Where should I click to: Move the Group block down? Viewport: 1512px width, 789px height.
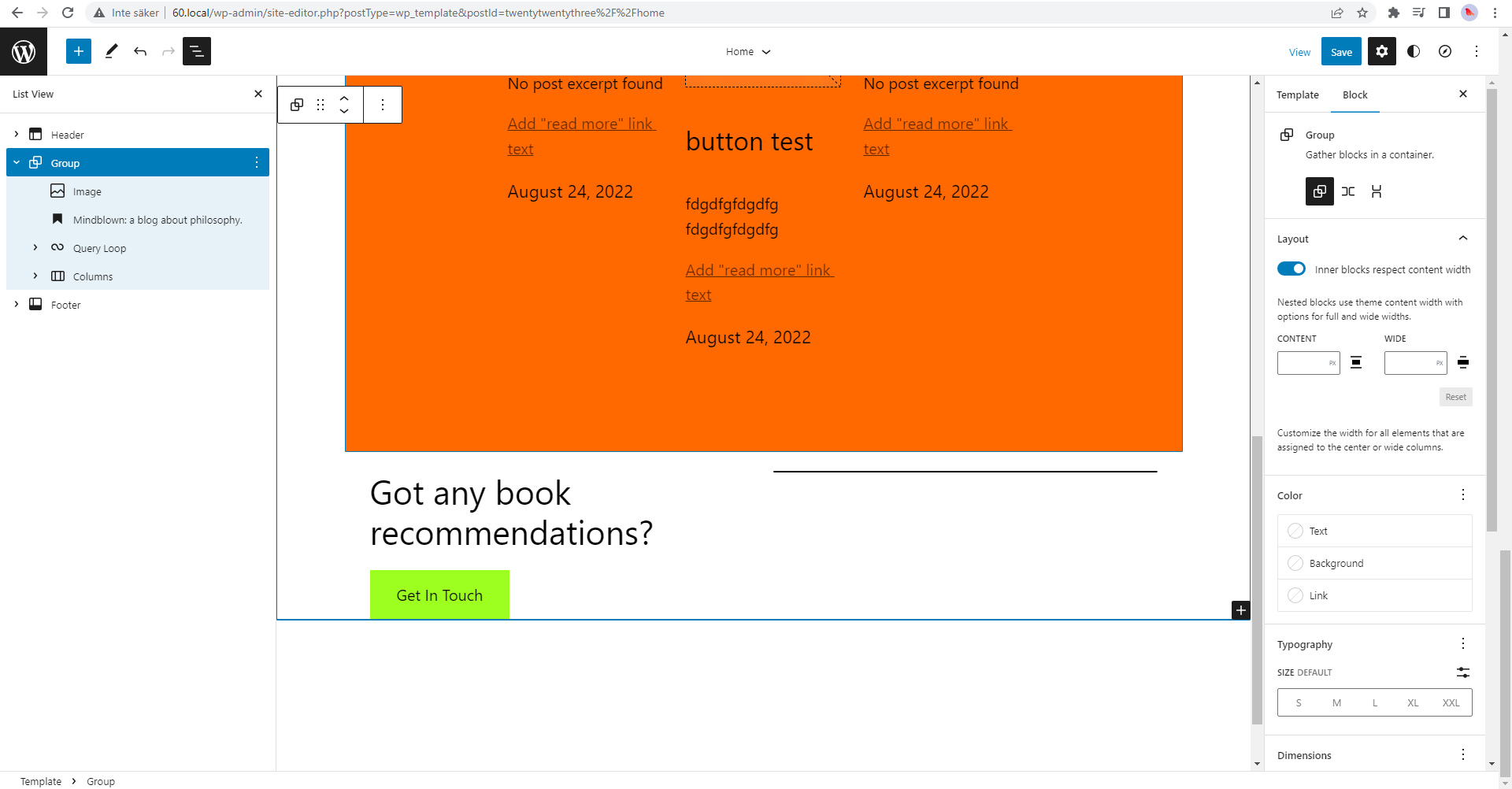[344, 111]
